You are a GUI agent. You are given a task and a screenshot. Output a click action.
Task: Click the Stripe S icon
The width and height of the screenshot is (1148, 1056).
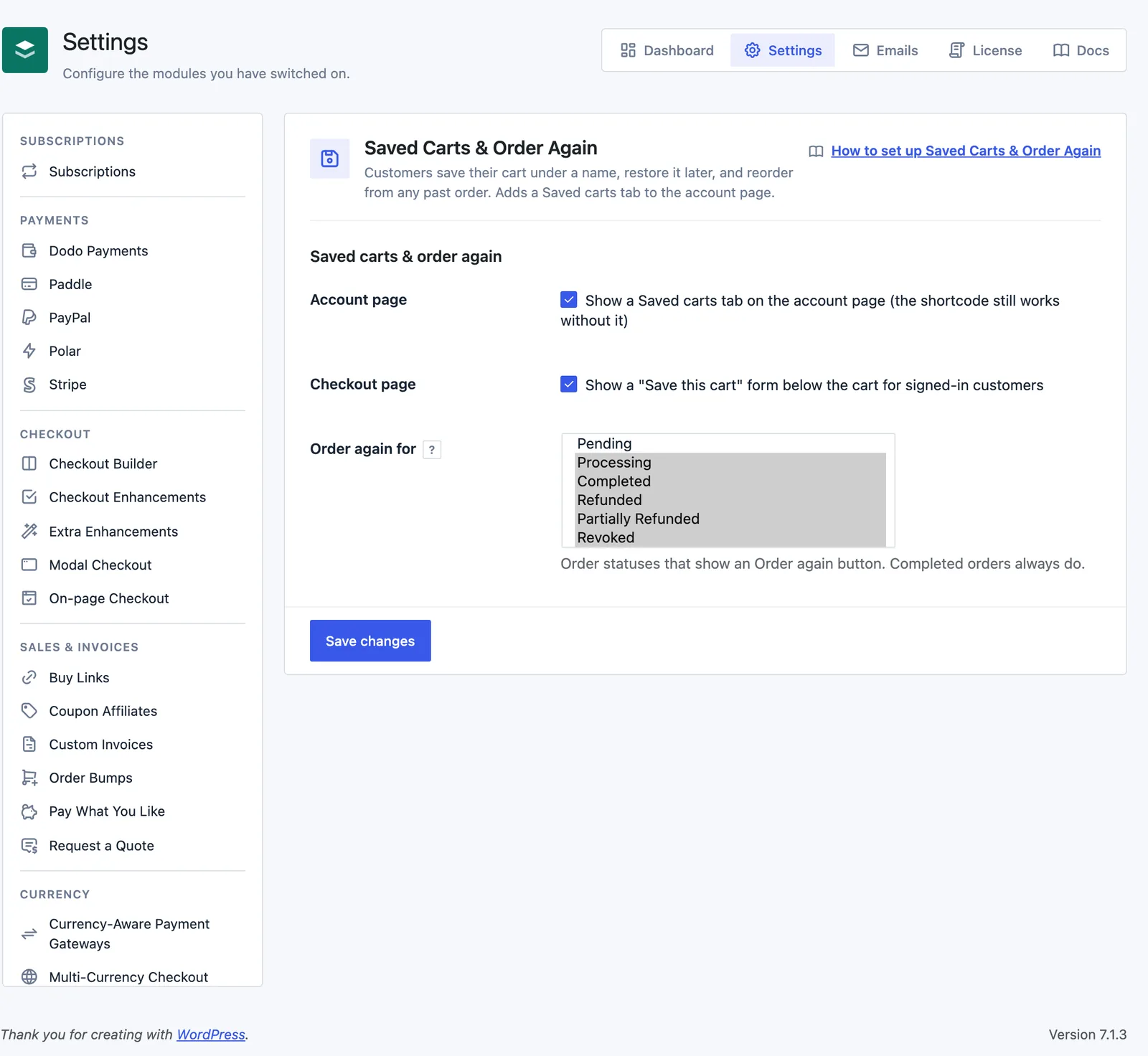[29, 385]
